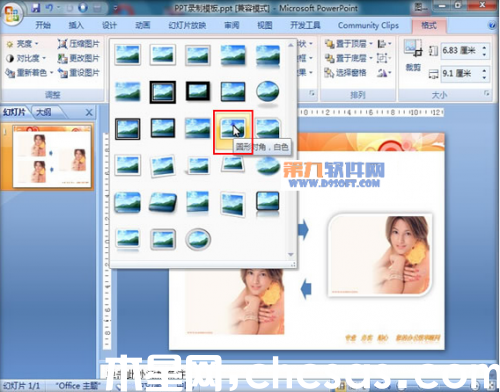Choose the metal oval style in bottom row
The image size is (500, 392).
198,239
